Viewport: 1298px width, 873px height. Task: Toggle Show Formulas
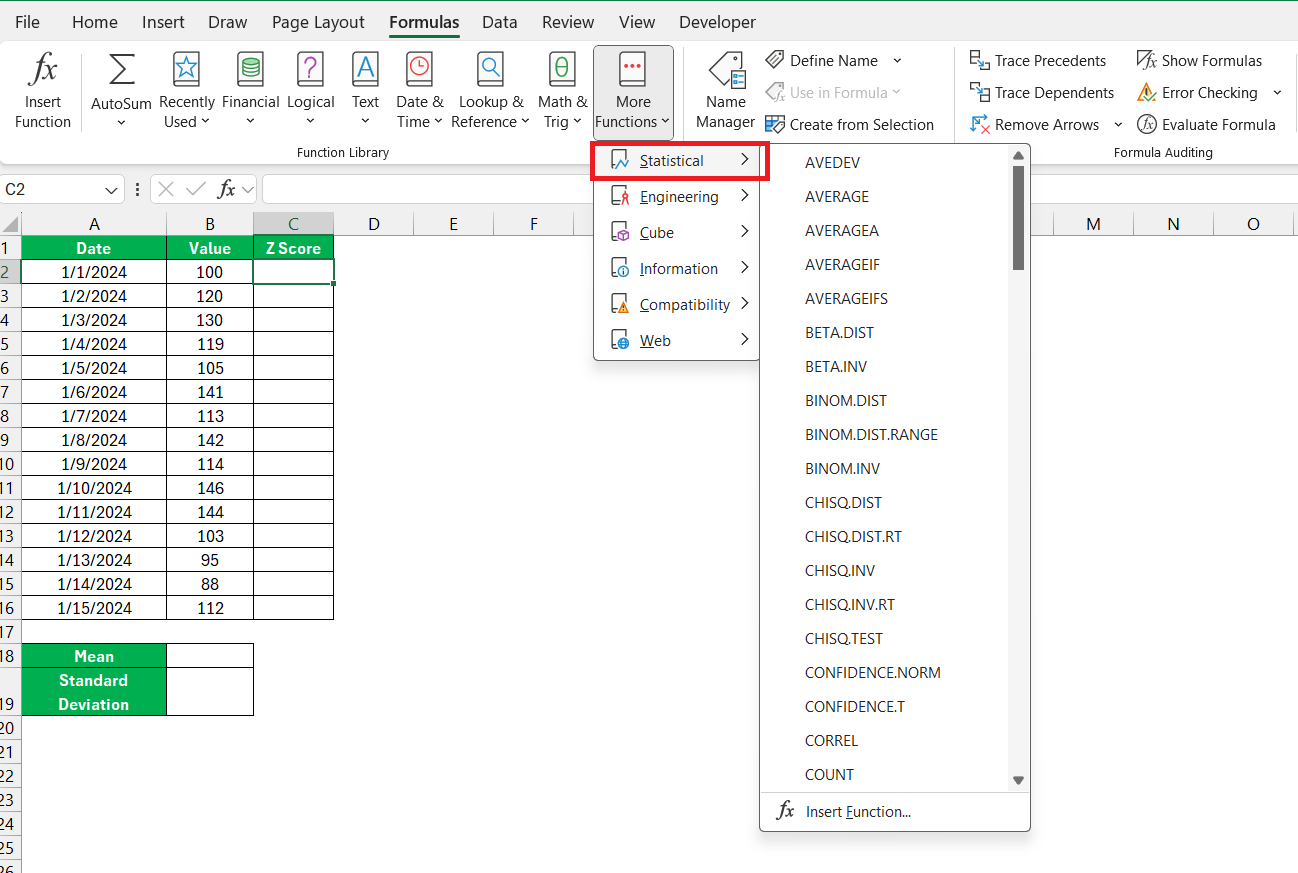pyautogui.click(x=1199, y=61)
